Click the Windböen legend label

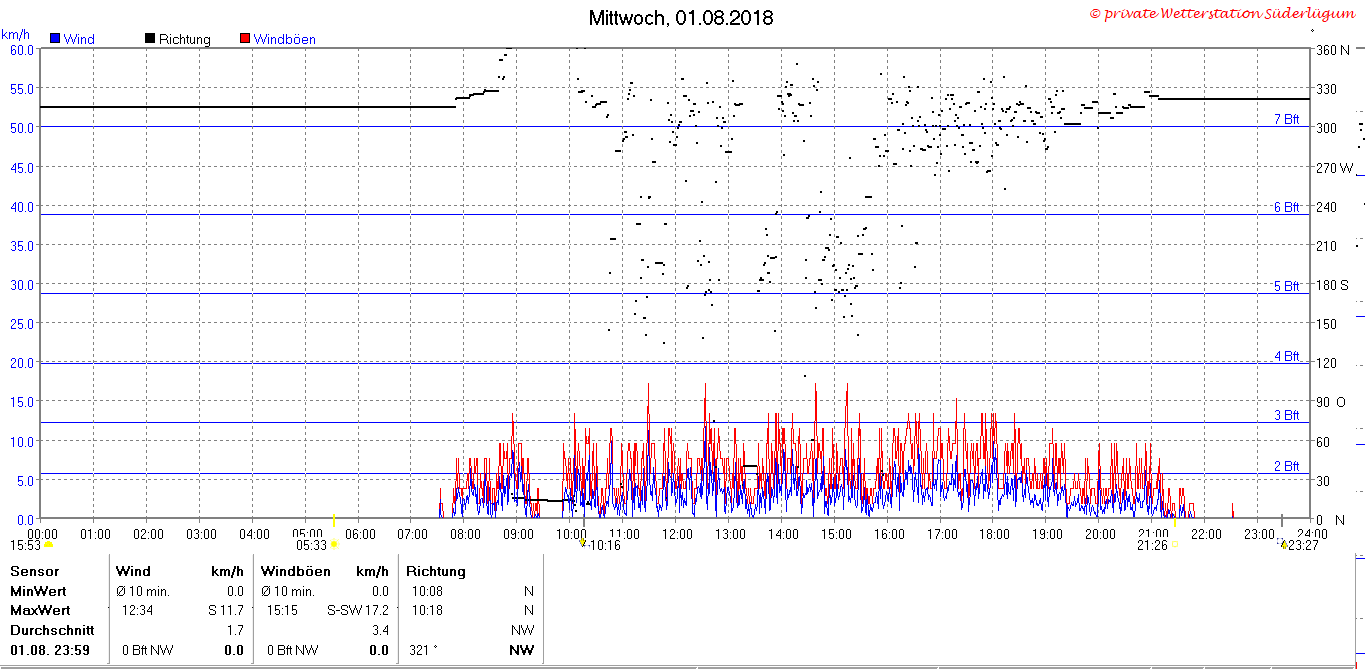pos(284,39)
